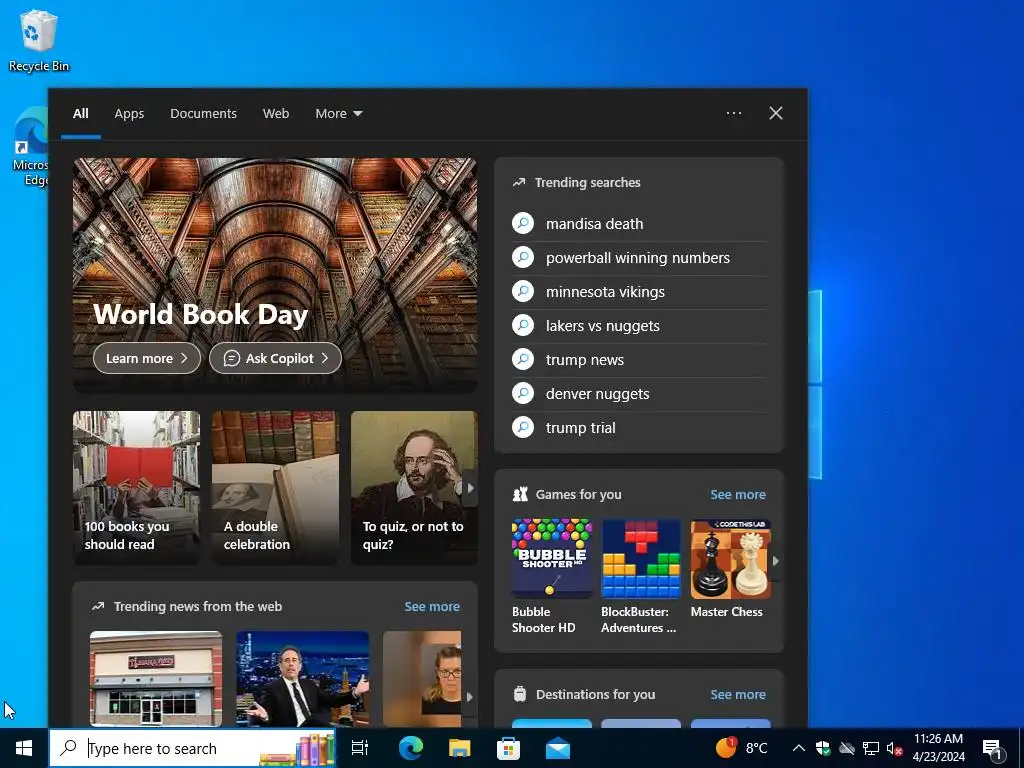Image resolution: width=1024 pixels, height=768 pixels.
Task: Search trending term denver nuggets
Action: [639, 393]
